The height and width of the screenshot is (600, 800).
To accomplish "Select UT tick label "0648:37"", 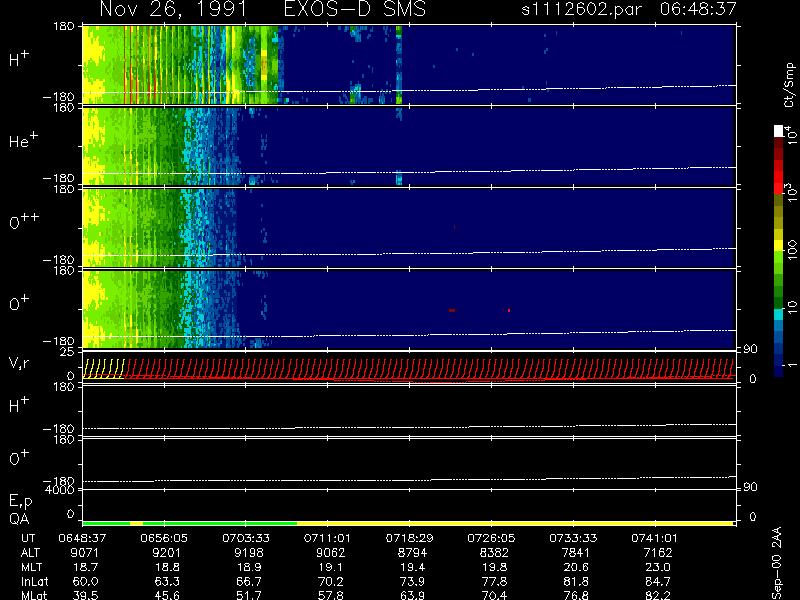I will pyautogui.click(x=82, y=538).
